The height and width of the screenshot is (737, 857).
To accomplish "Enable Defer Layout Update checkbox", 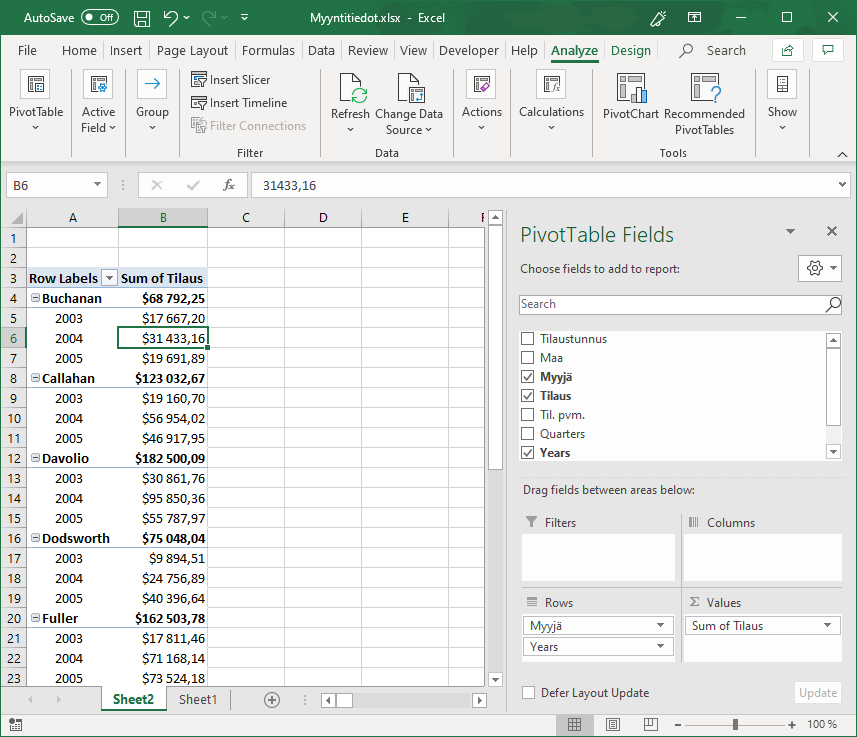I will point(528,693).
